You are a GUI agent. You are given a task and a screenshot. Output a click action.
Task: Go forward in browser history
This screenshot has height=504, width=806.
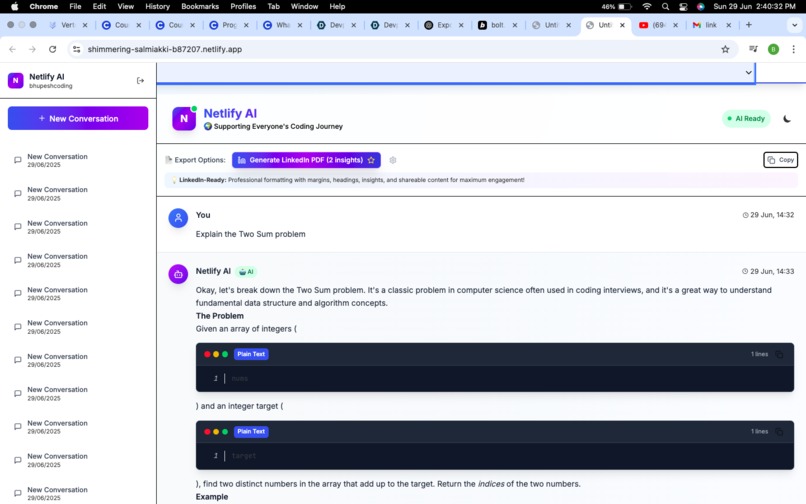pyautogui.click(x=32, y=49)
